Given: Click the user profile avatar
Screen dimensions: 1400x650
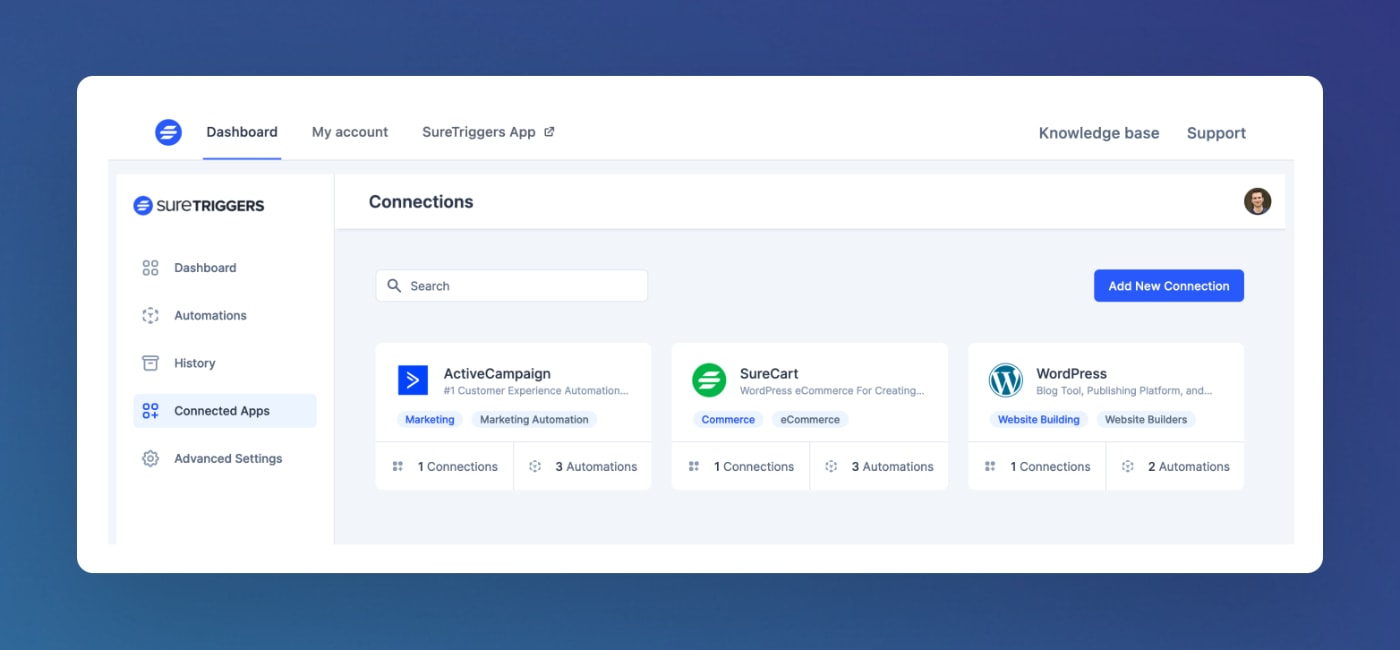Looking at the screenshot, I should coord(1257,201).
